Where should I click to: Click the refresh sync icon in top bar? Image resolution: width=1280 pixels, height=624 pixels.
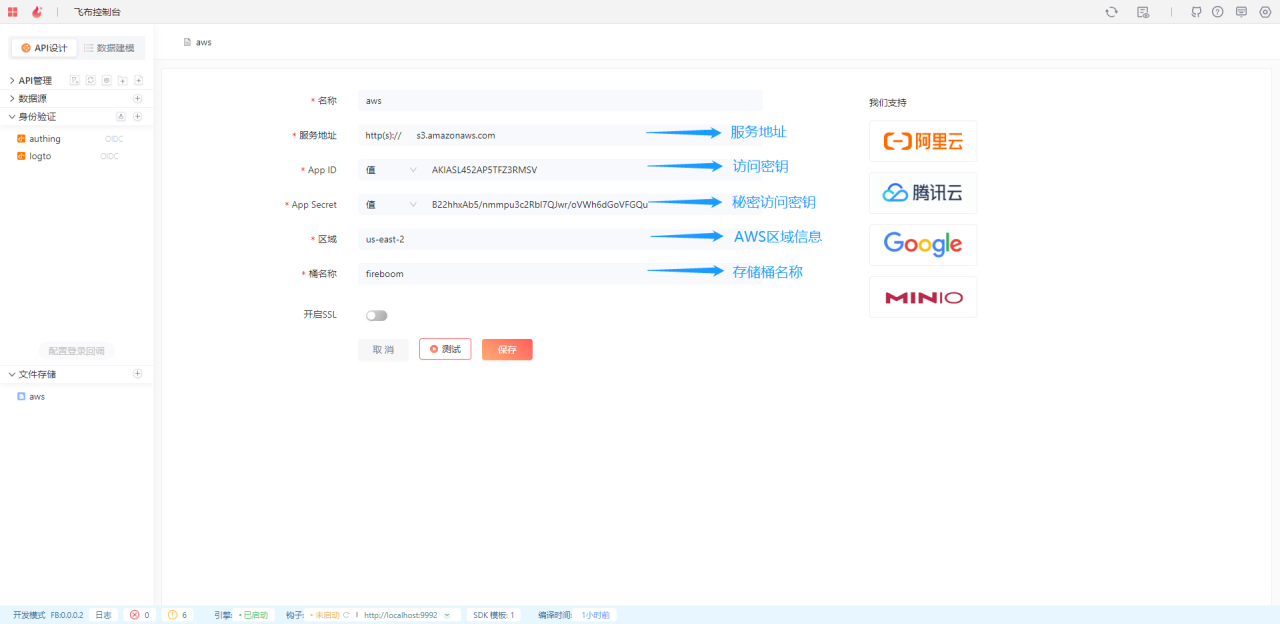(x=1111, y=12)
